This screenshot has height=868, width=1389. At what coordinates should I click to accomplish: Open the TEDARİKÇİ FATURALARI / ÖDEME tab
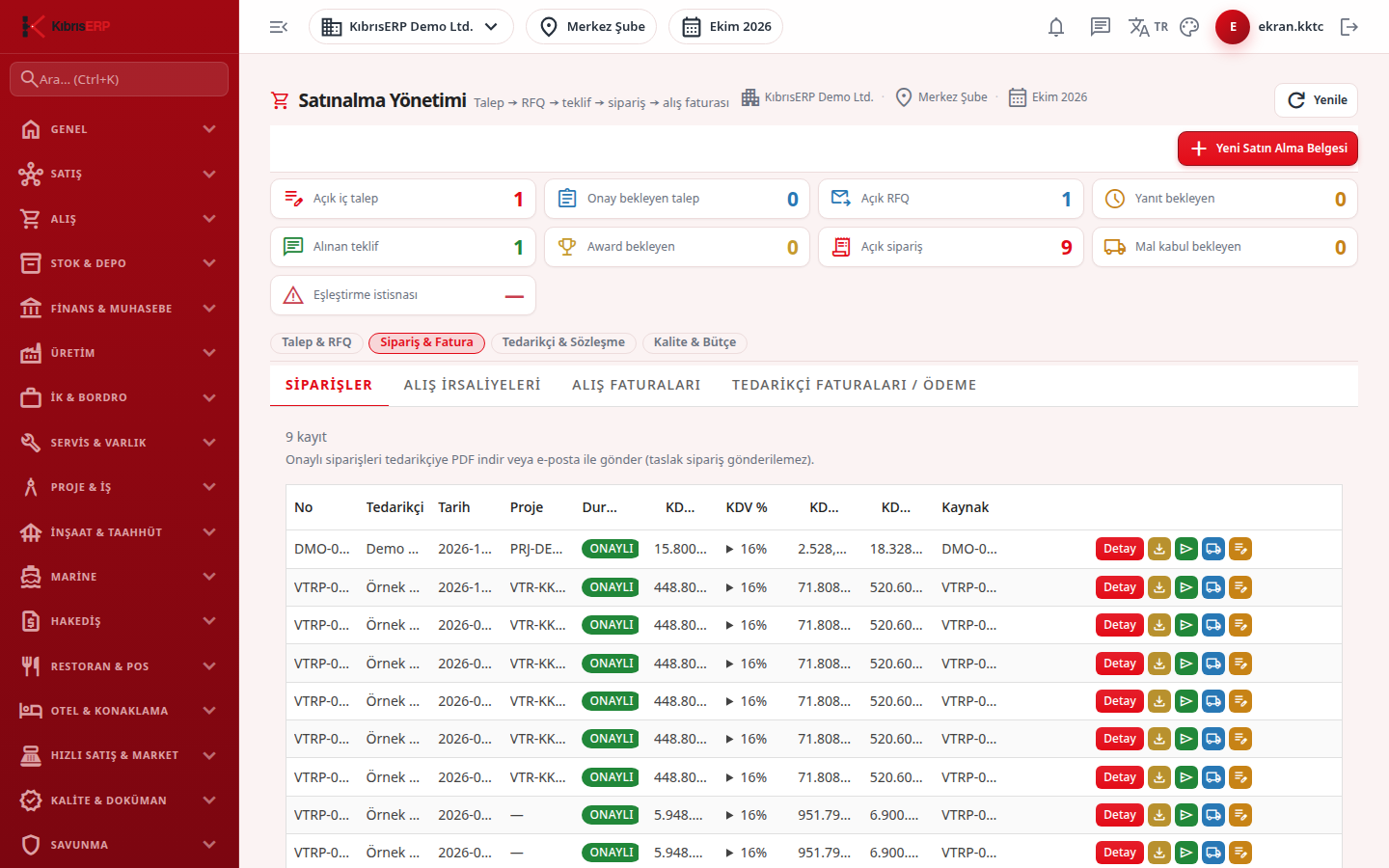tap(854, 385)
